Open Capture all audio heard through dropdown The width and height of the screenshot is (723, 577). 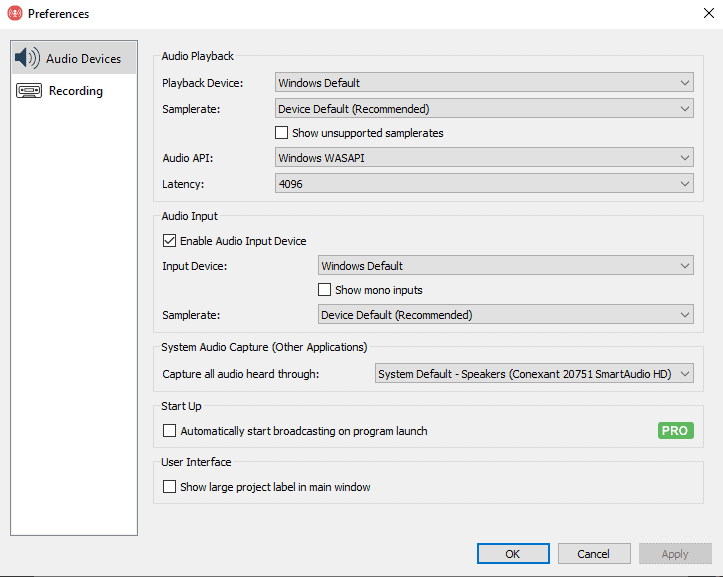point(534,374)
